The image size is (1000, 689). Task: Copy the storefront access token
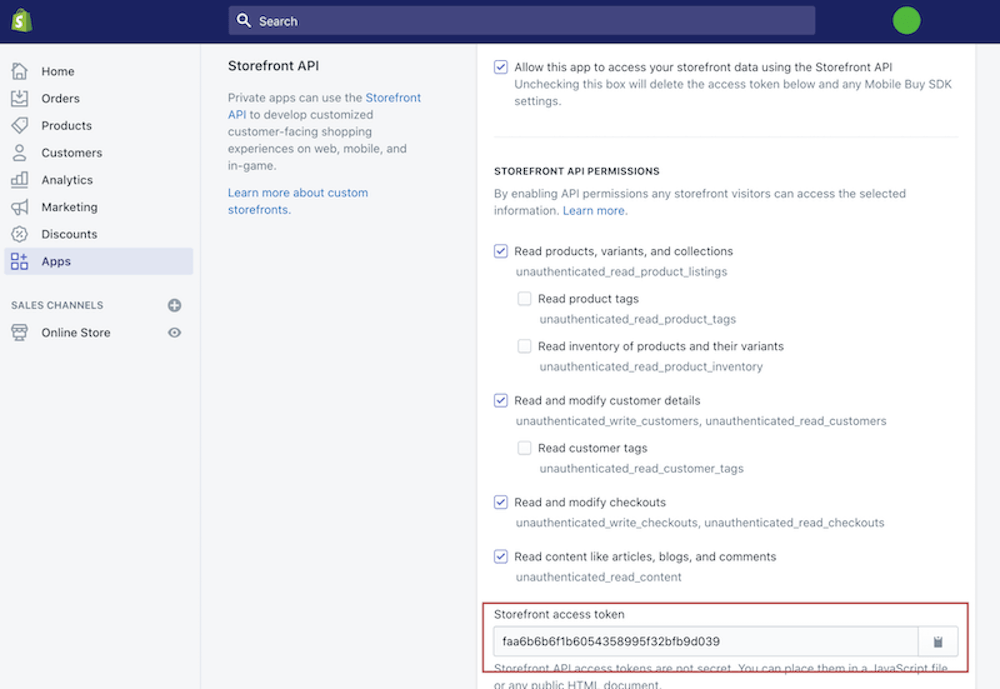click(938, 641)
